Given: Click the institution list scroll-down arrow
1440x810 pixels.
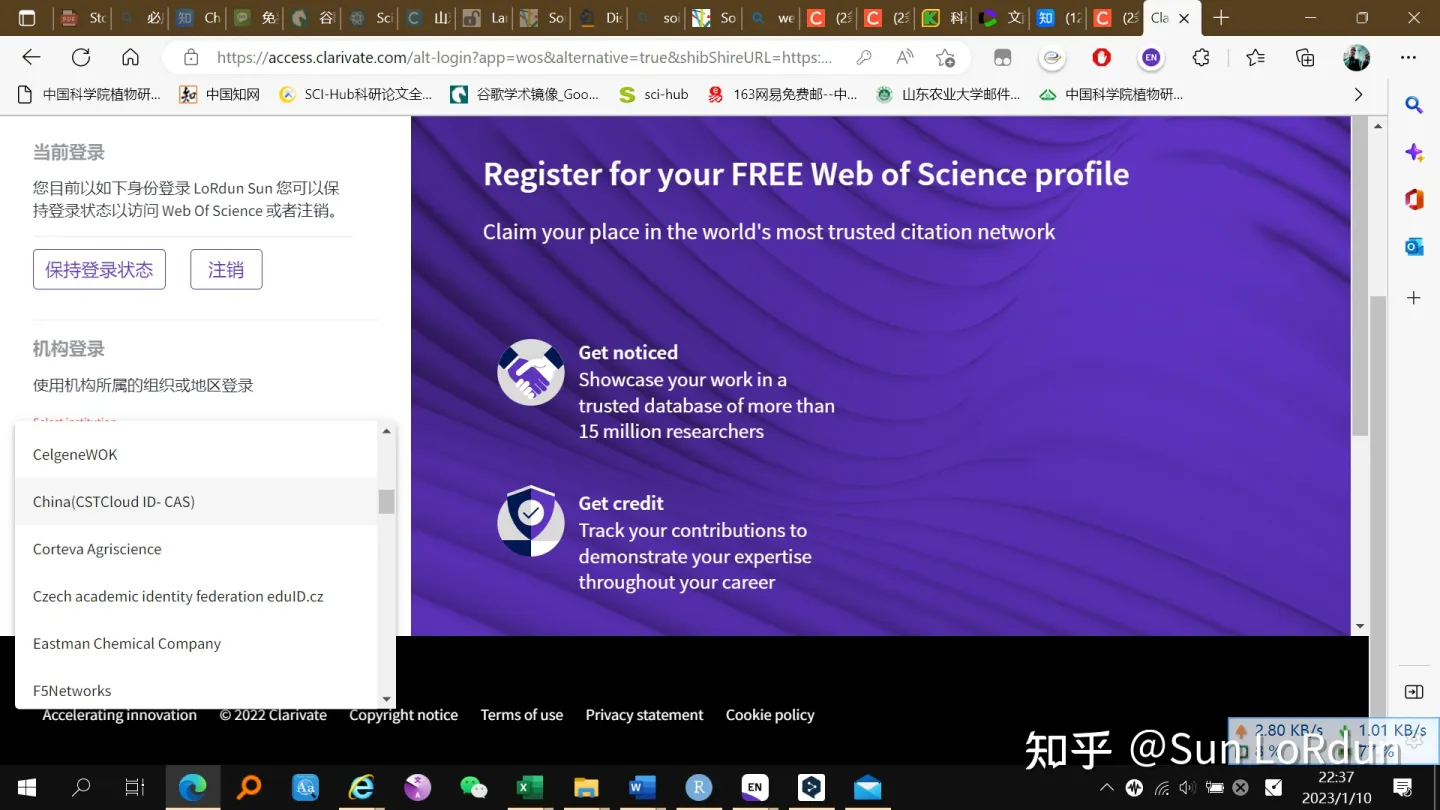Looking at the screenshot, I should pos(386,697).
